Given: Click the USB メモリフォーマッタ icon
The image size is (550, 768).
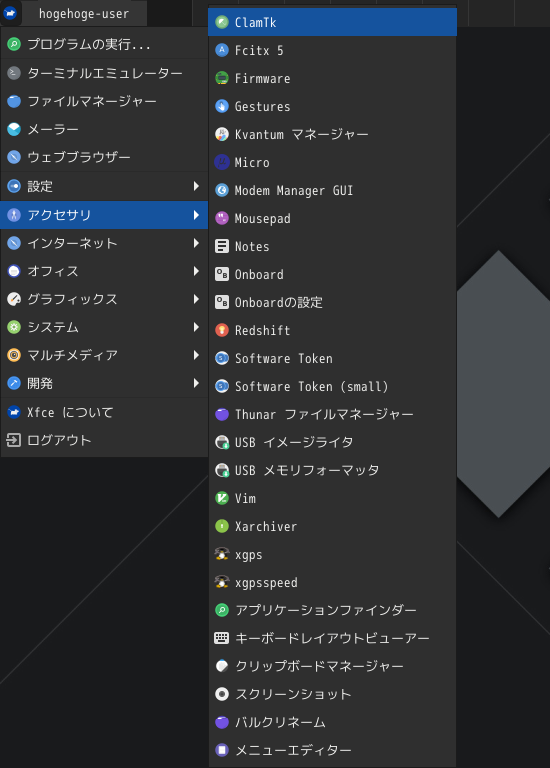Looking at the screenshot, I should click(x=222, y=470).
